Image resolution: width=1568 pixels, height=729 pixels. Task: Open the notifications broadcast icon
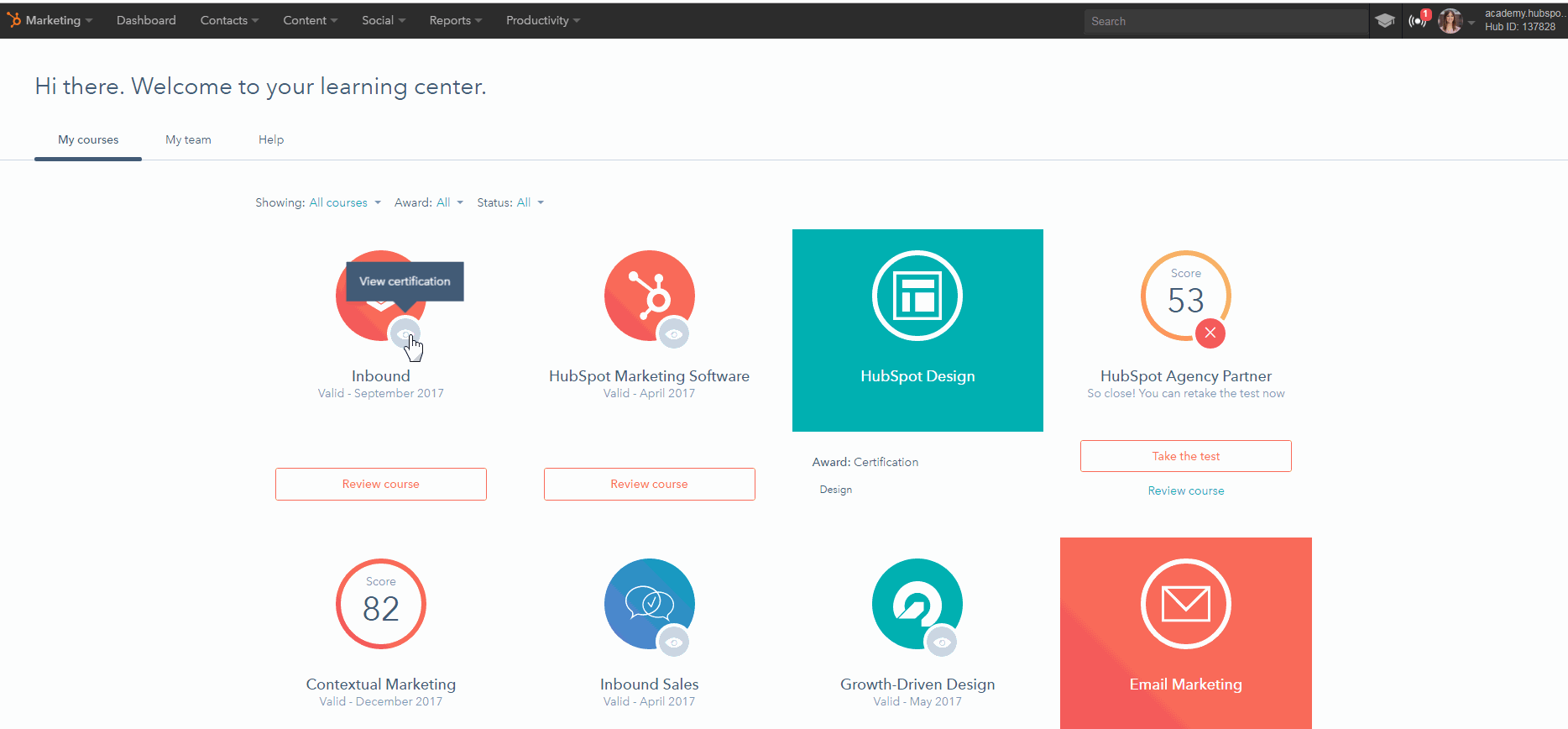click(x=1418, y=21)
